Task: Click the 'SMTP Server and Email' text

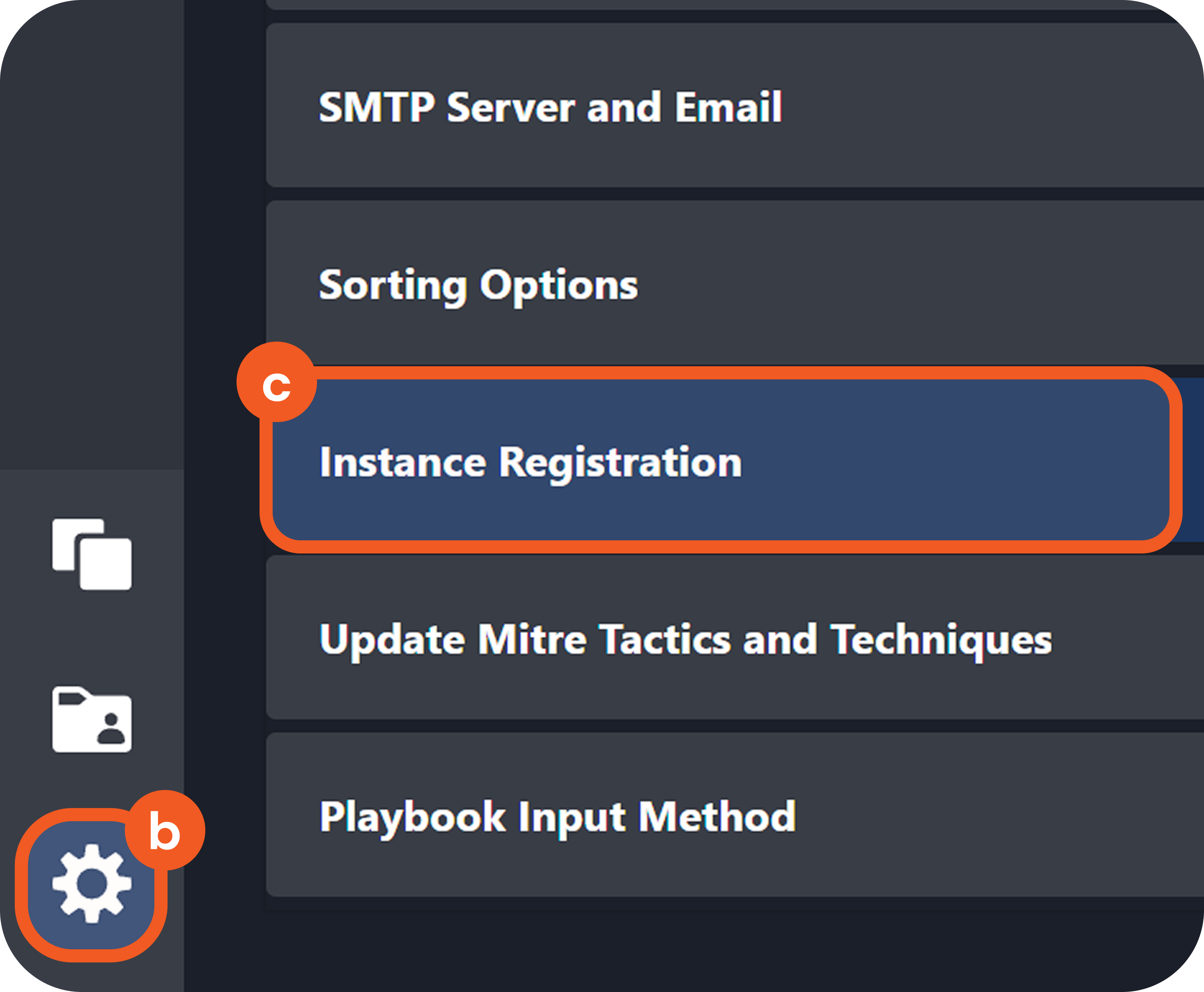Action: click(550, 107)
